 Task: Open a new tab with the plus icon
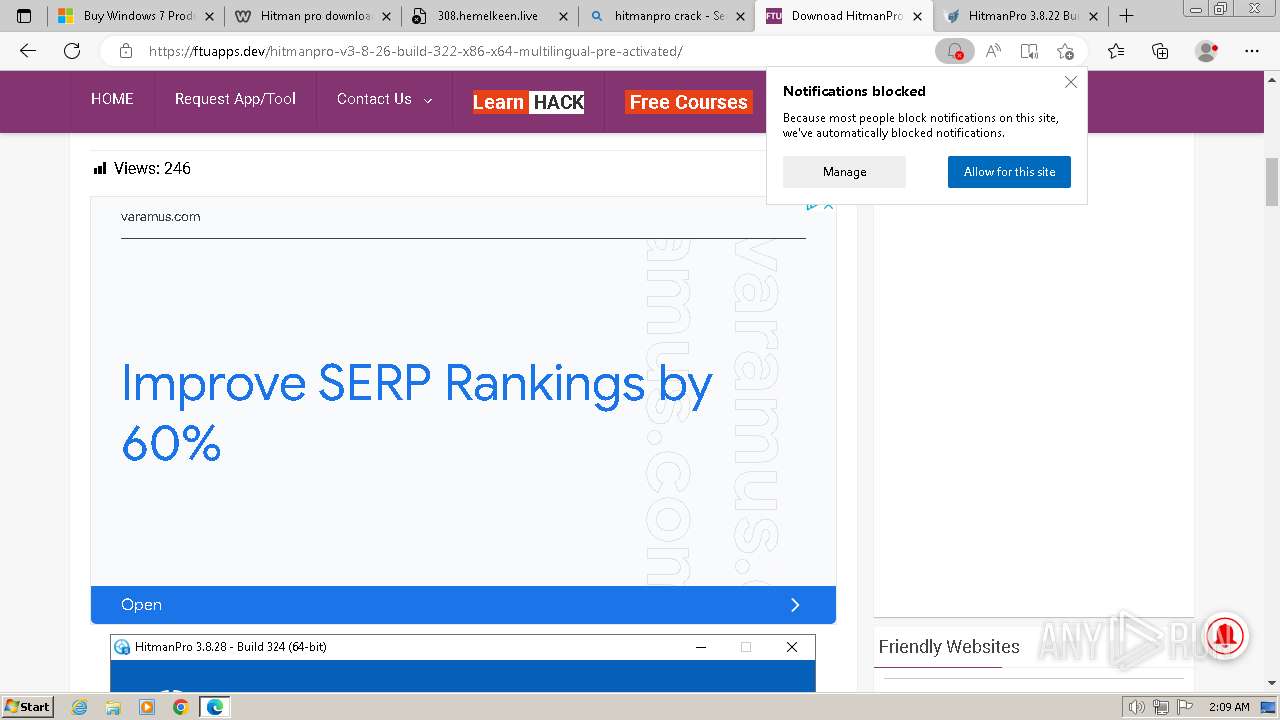click(x=1126, y=16)
